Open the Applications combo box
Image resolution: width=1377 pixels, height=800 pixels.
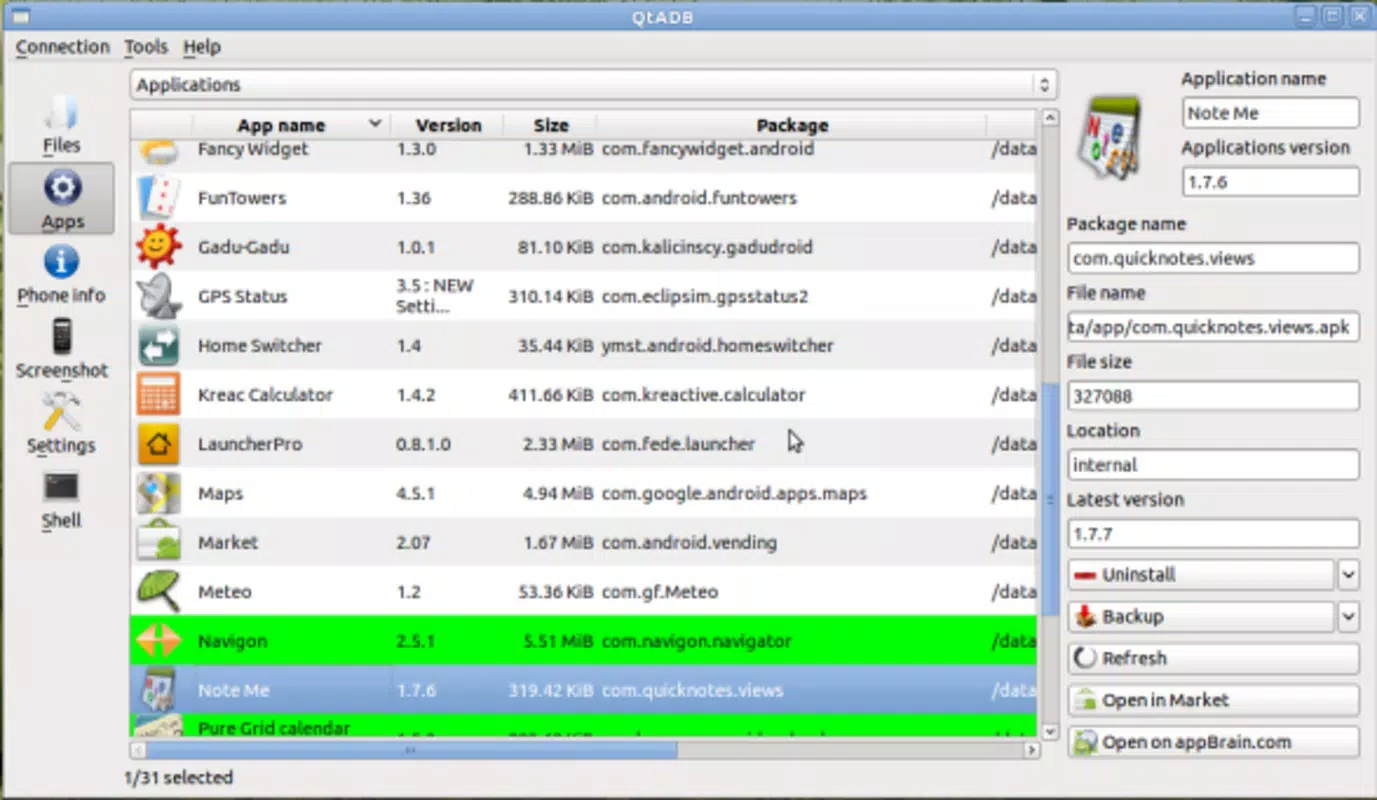[593, 85]
